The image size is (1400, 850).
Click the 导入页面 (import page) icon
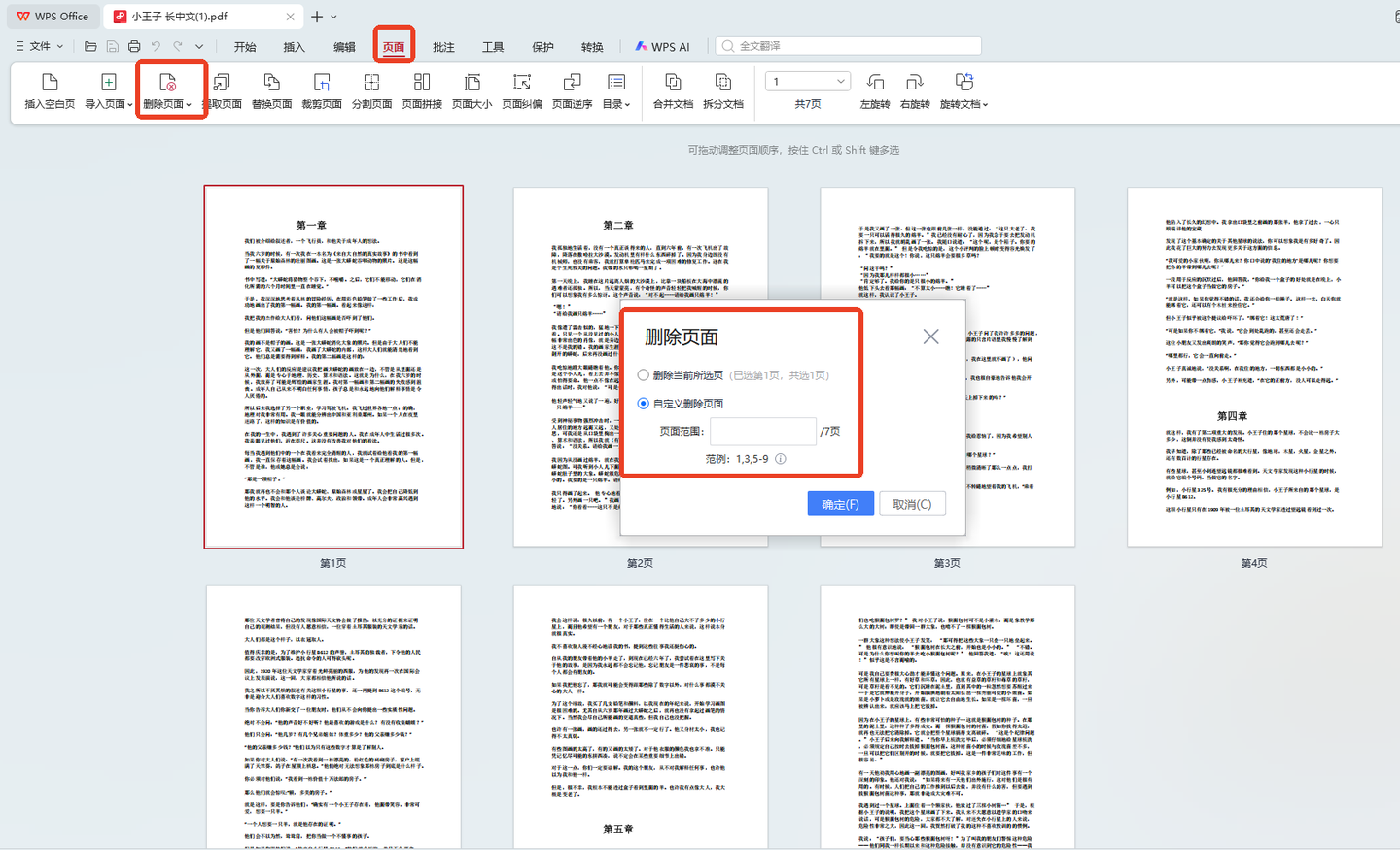click(108, 83)
